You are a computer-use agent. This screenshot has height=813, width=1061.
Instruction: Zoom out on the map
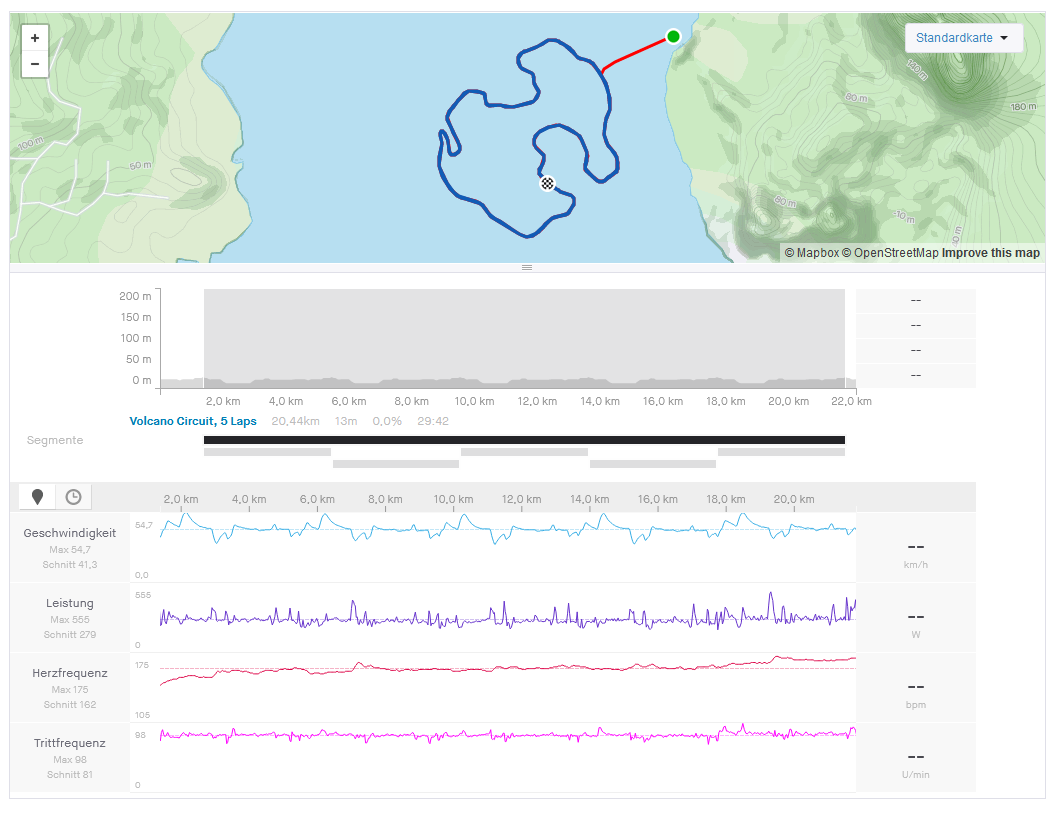(x=35, y=64)
